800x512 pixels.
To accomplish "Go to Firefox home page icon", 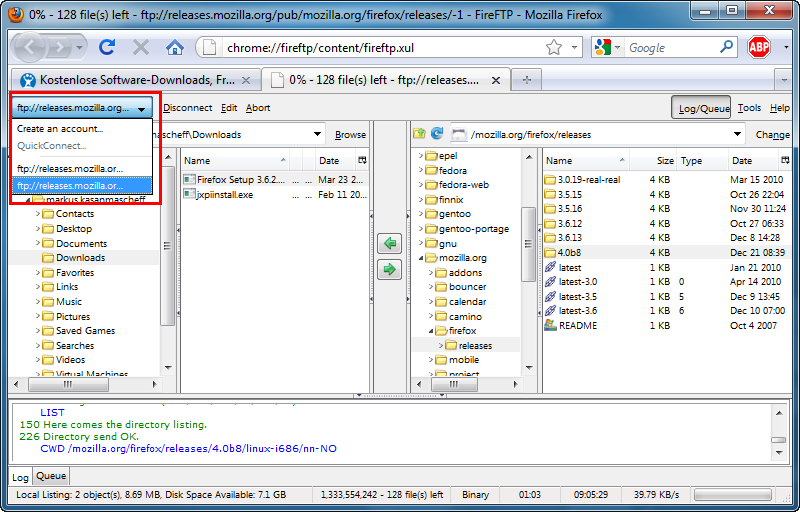I will click(175, 47).
